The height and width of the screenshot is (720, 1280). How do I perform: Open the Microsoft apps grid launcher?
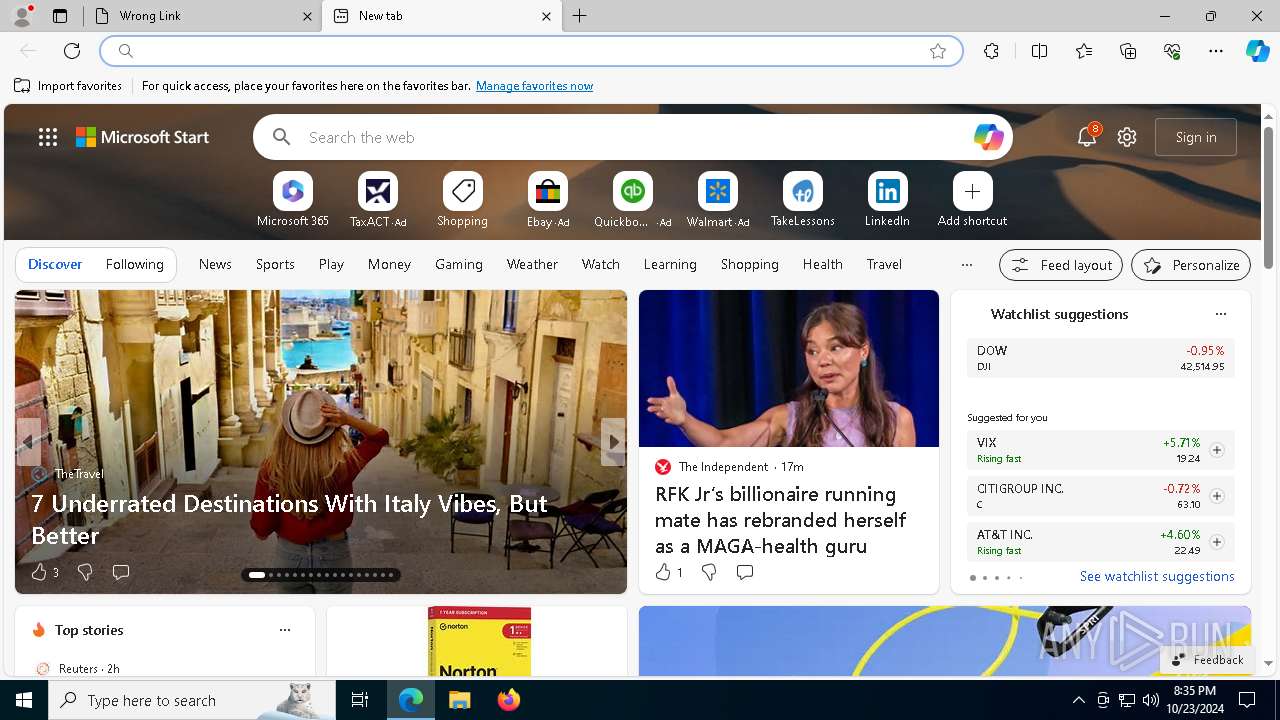pos(48,137)
